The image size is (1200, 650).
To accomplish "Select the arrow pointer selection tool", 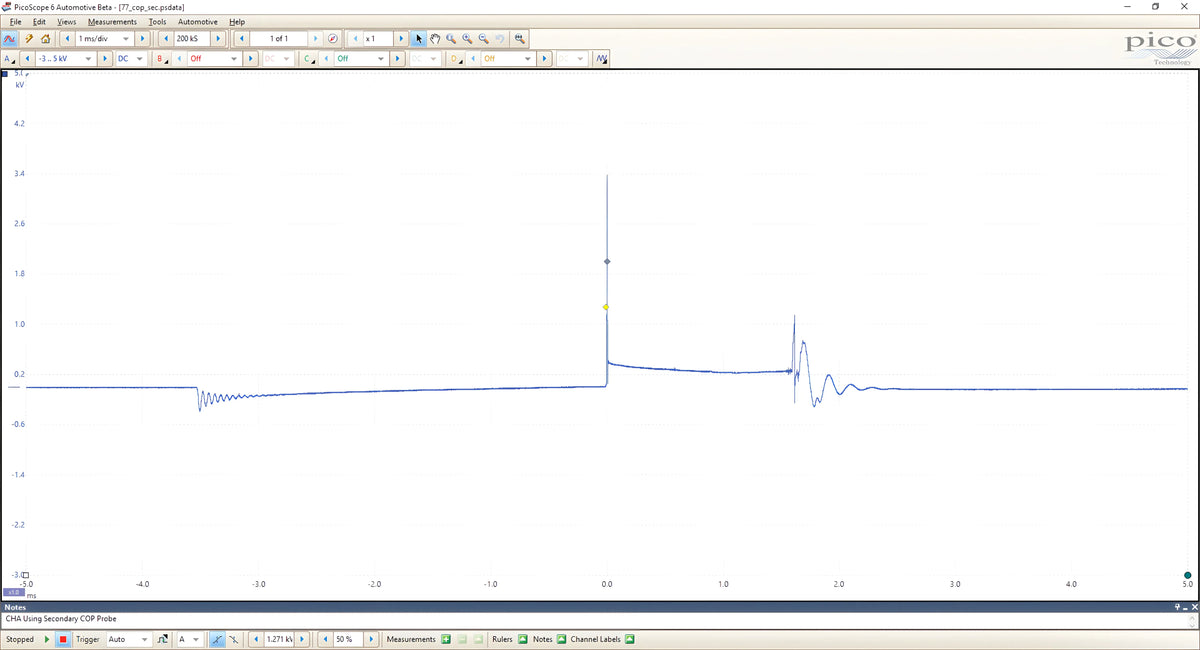I will pos(419,38).
